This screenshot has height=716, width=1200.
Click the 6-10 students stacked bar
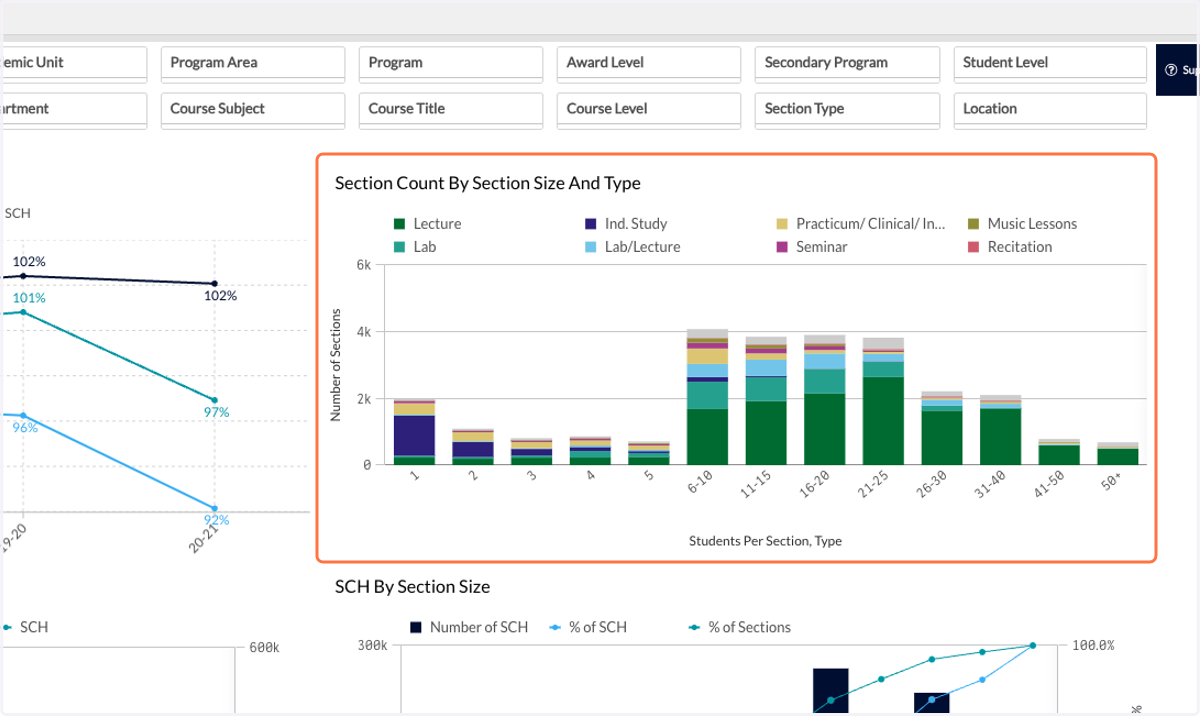[707, 397]
